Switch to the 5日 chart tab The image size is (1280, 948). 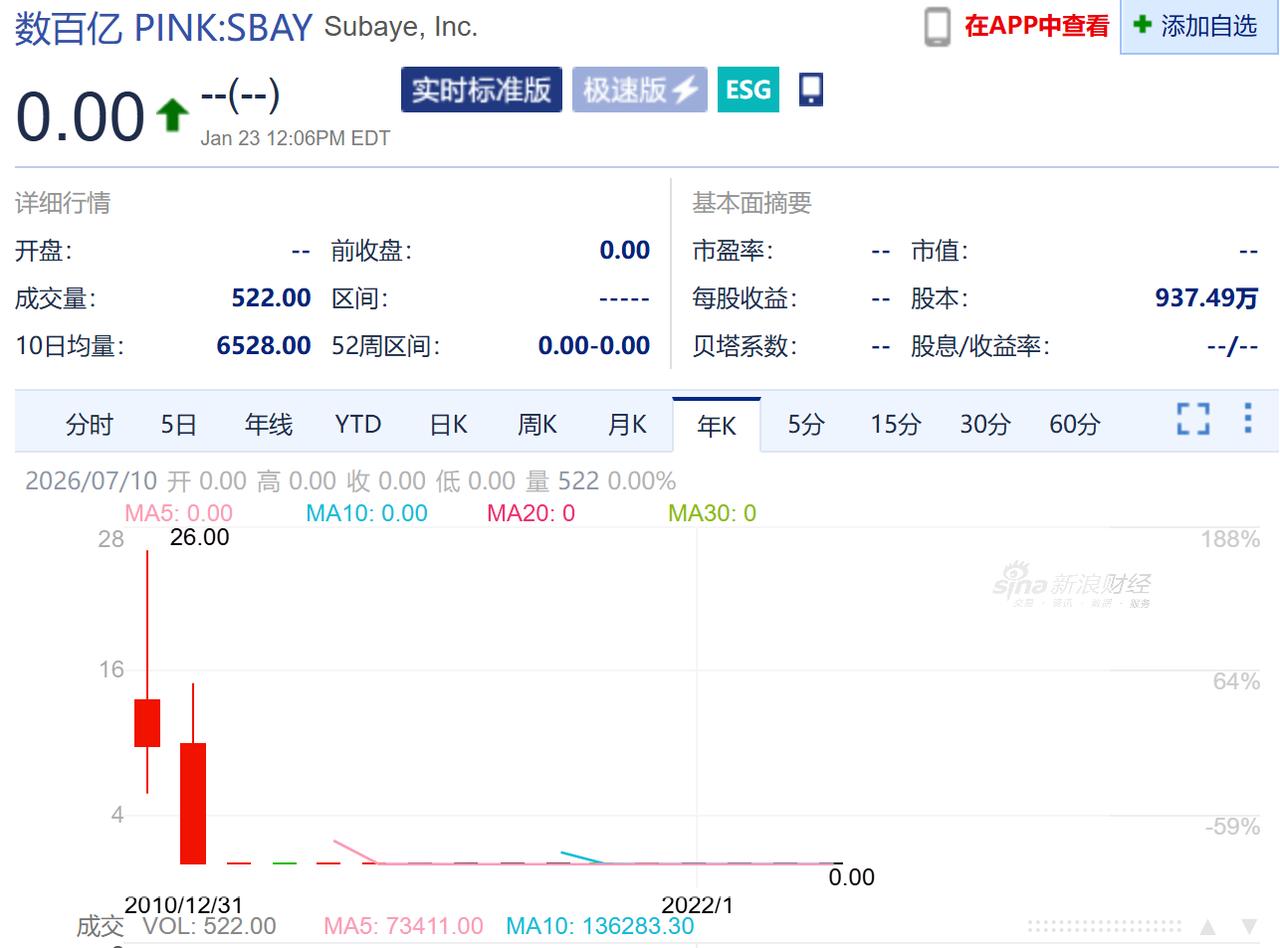click(179, 424)
